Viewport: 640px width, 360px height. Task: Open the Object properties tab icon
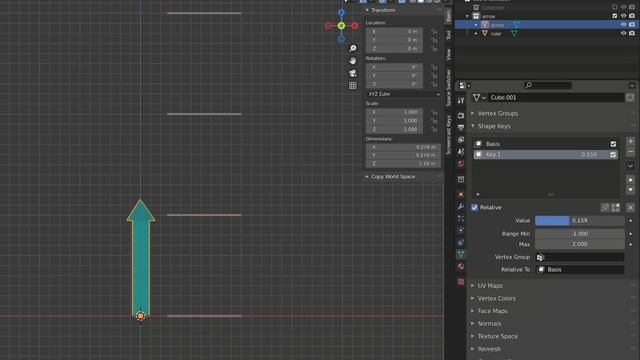click(x=461, y=194)
